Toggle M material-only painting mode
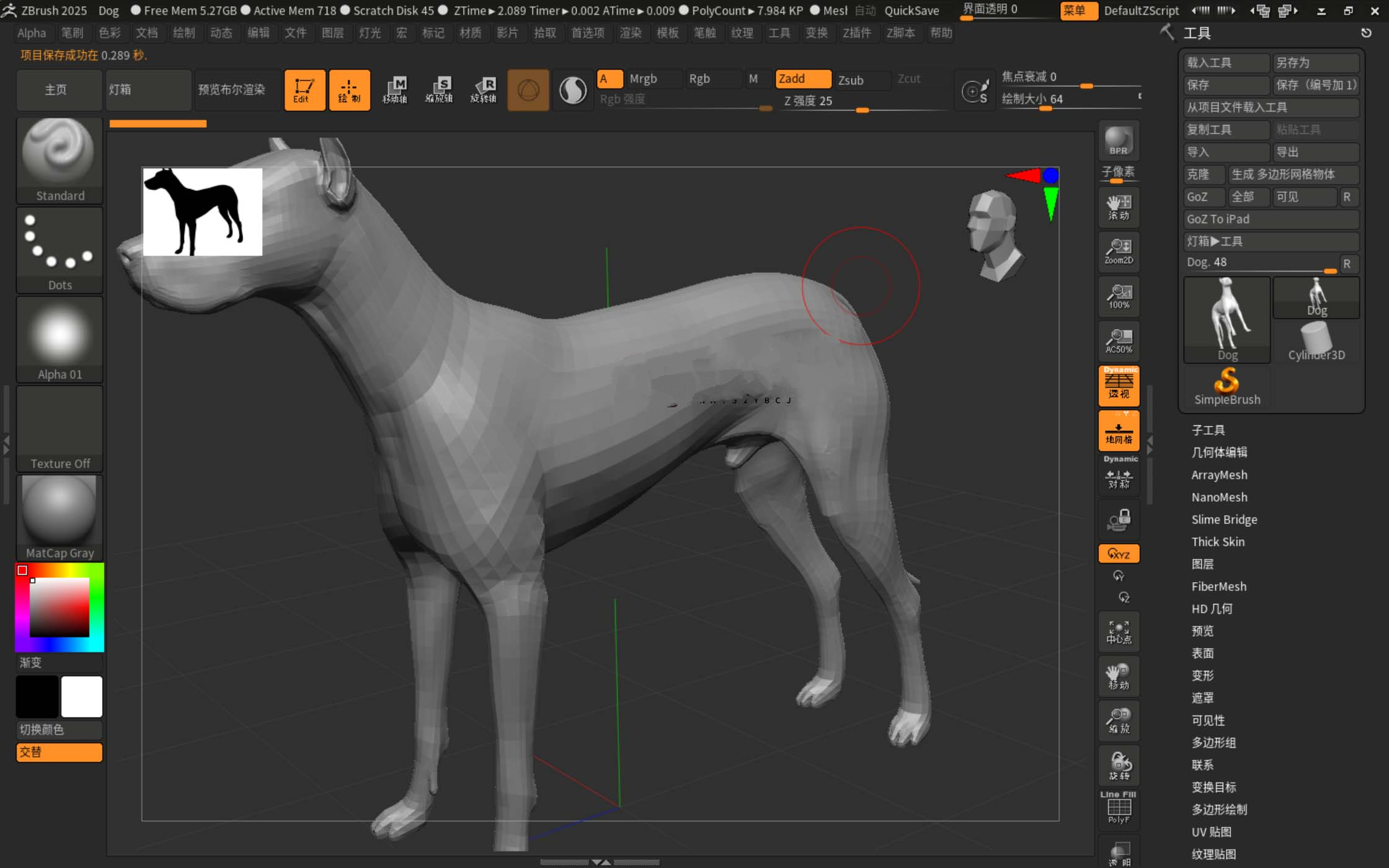1389x868 pixels. click(x=753, y=78)
